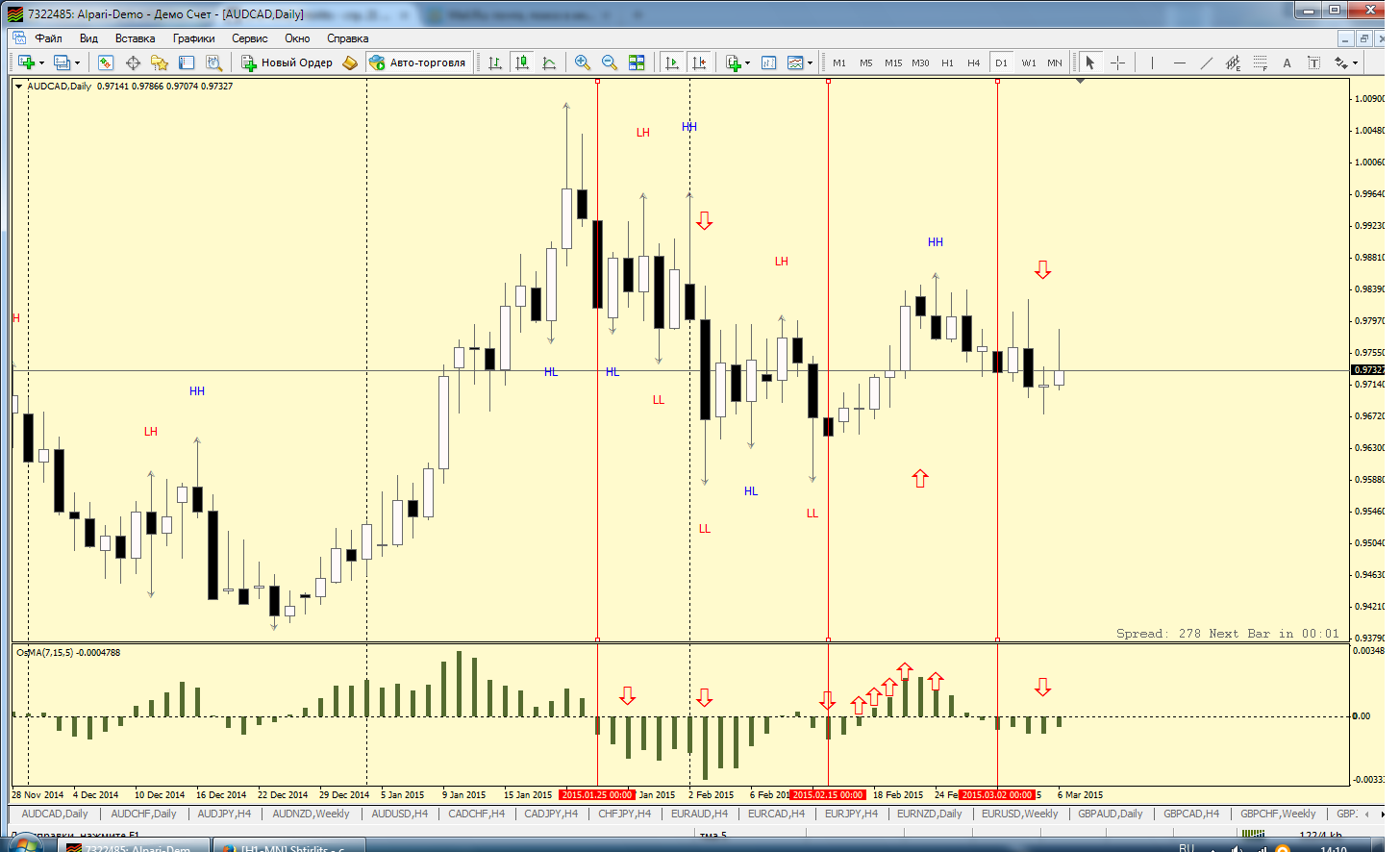
Task: Open the Navigator folder-star icon
Action: click(160, 63)
